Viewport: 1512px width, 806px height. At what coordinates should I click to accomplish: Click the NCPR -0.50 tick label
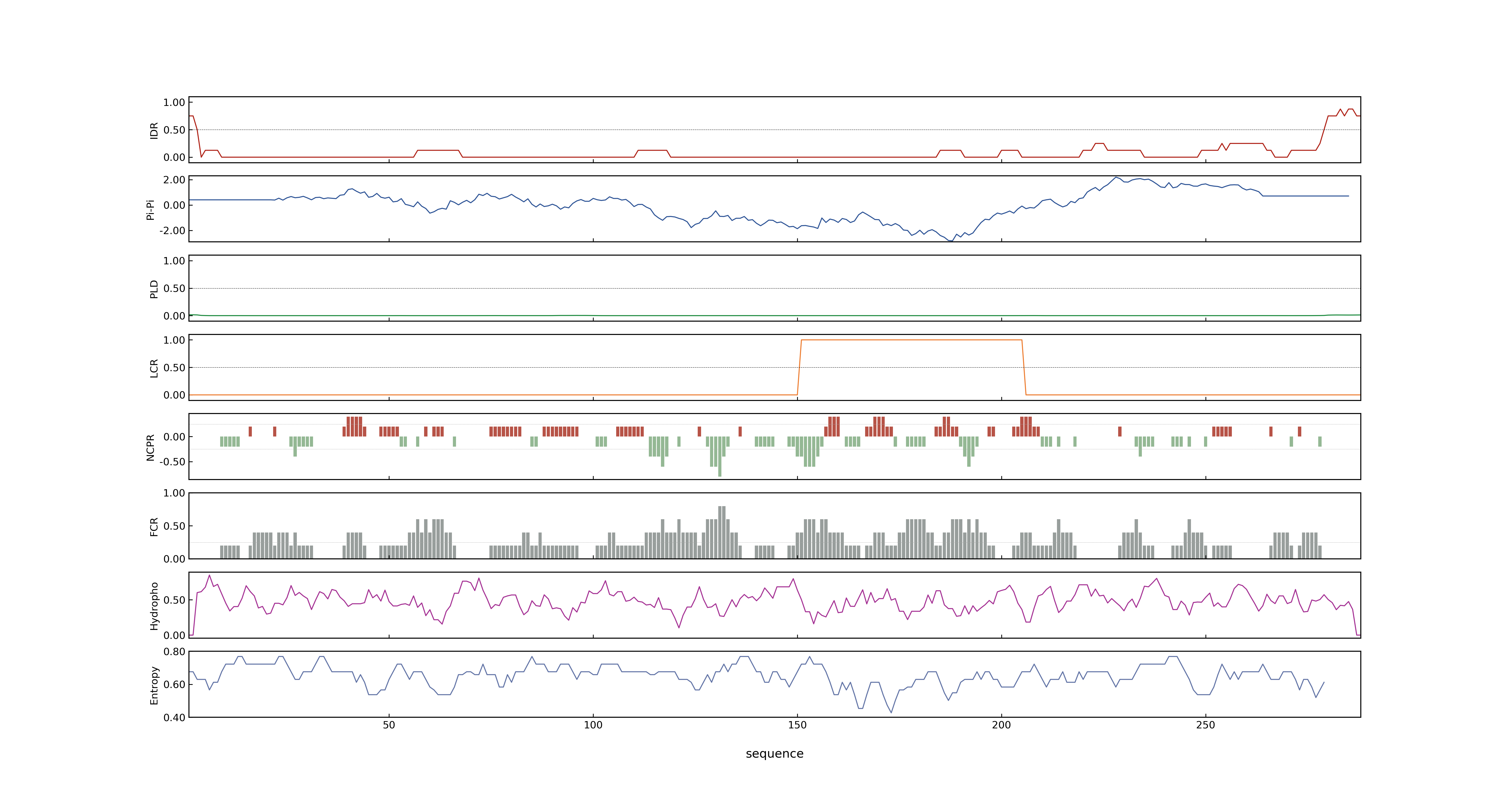[172, 462]
